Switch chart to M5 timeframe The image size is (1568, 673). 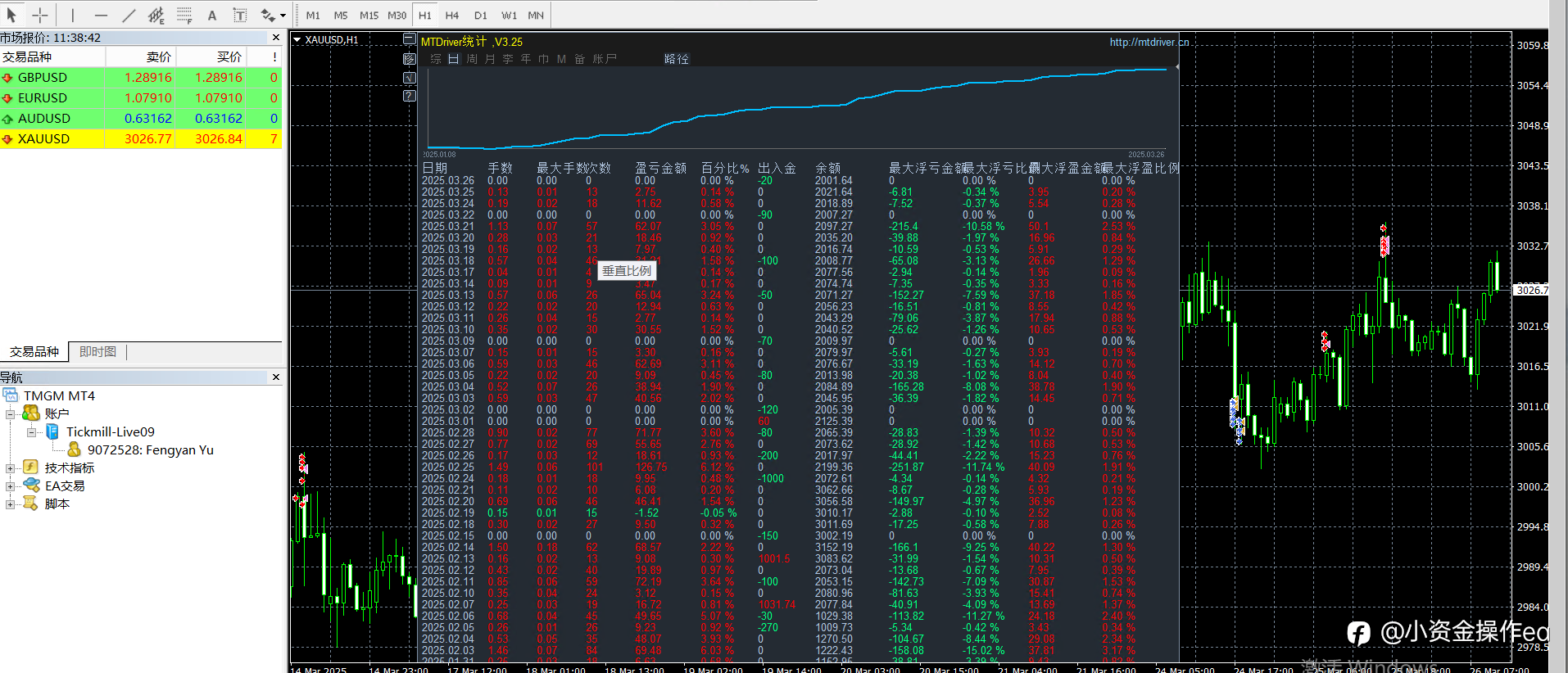(341, 15)
